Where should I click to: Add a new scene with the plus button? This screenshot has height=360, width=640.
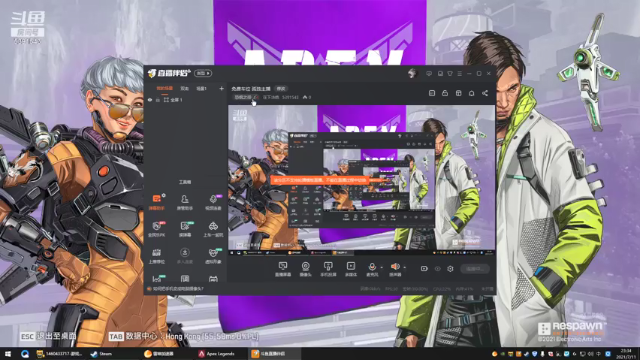pos(221,89)
